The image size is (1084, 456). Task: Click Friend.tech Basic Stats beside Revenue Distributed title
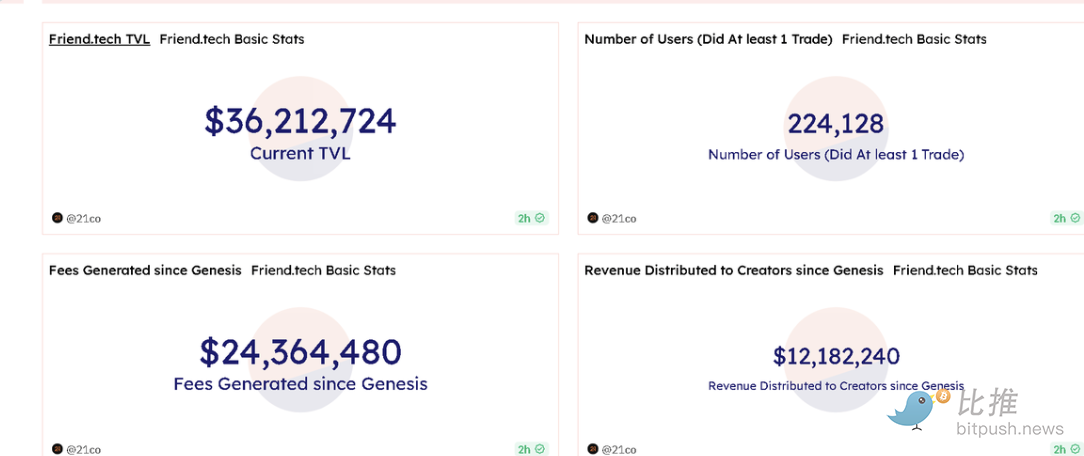[965, 270]
